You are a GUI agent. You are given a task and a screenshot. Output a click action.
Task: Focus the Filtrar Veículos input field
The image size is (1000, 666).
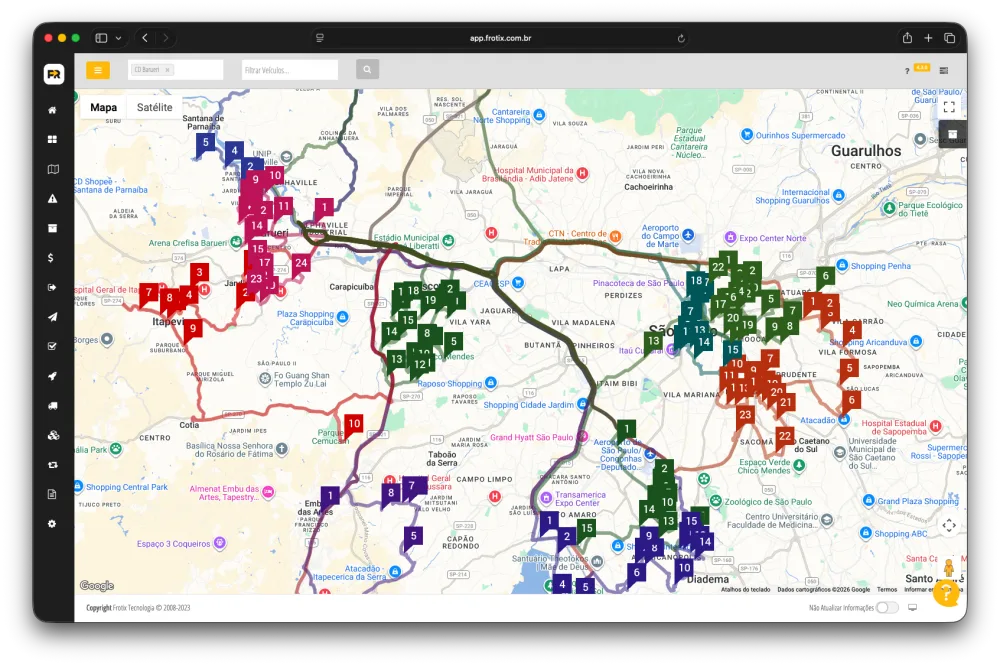[290, 70]
